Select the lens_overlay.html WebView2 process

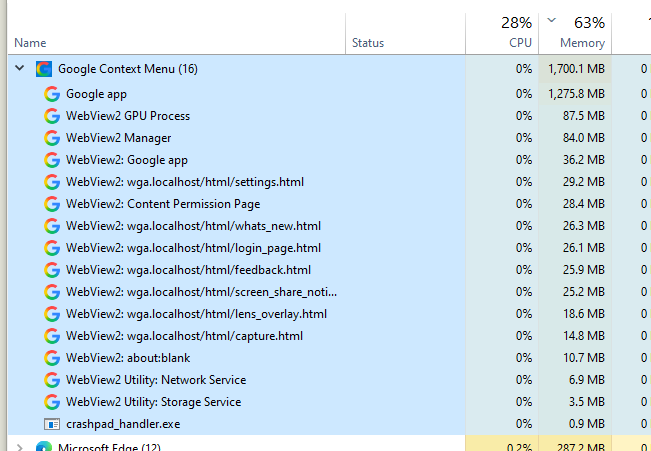point(236,314)
